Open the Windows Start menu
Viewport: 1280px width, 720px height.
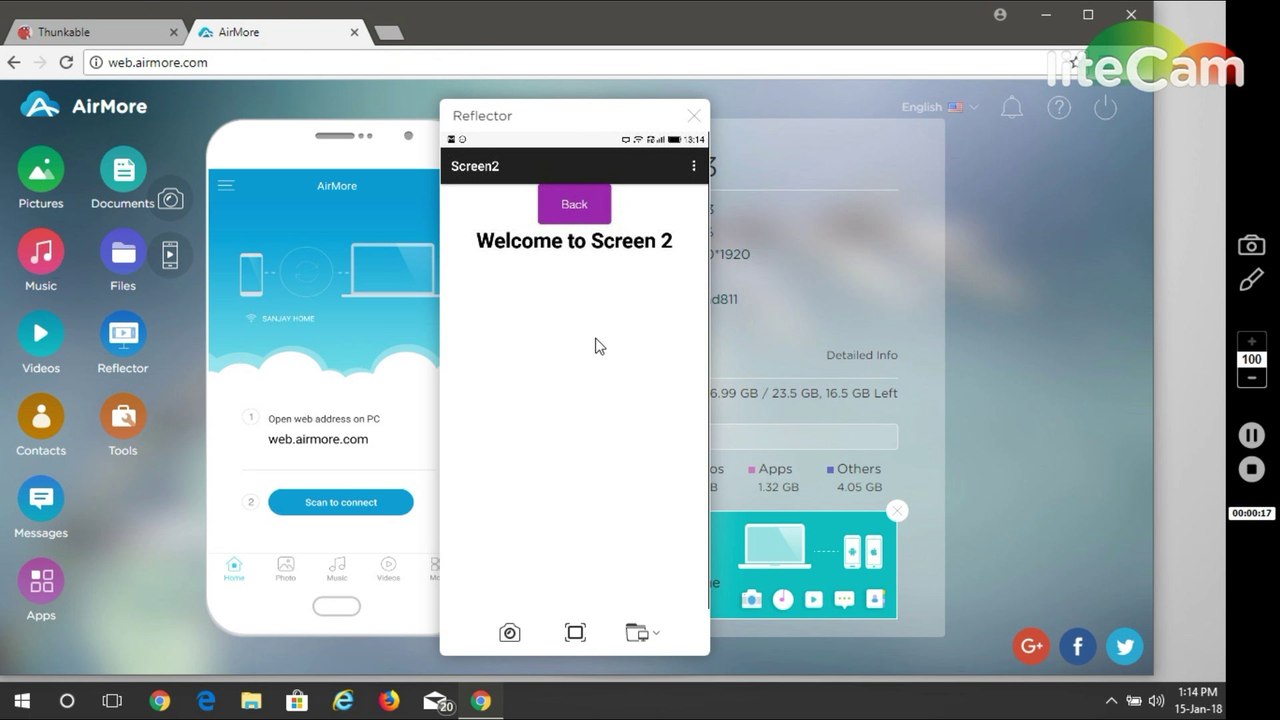coord(21,701)
